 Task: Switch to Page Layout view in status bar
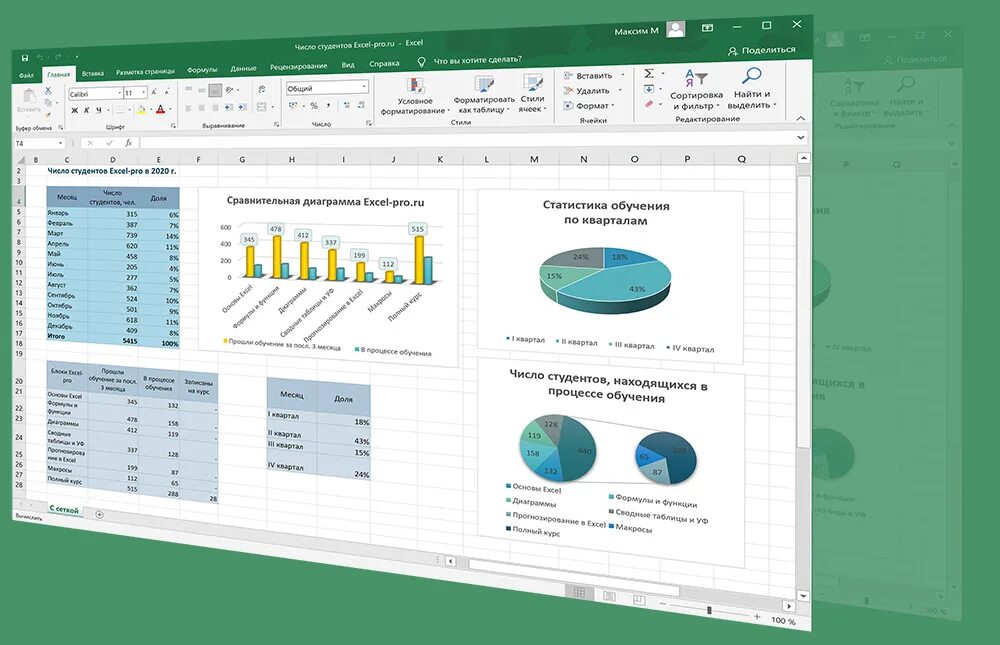(x=609, y=596)
